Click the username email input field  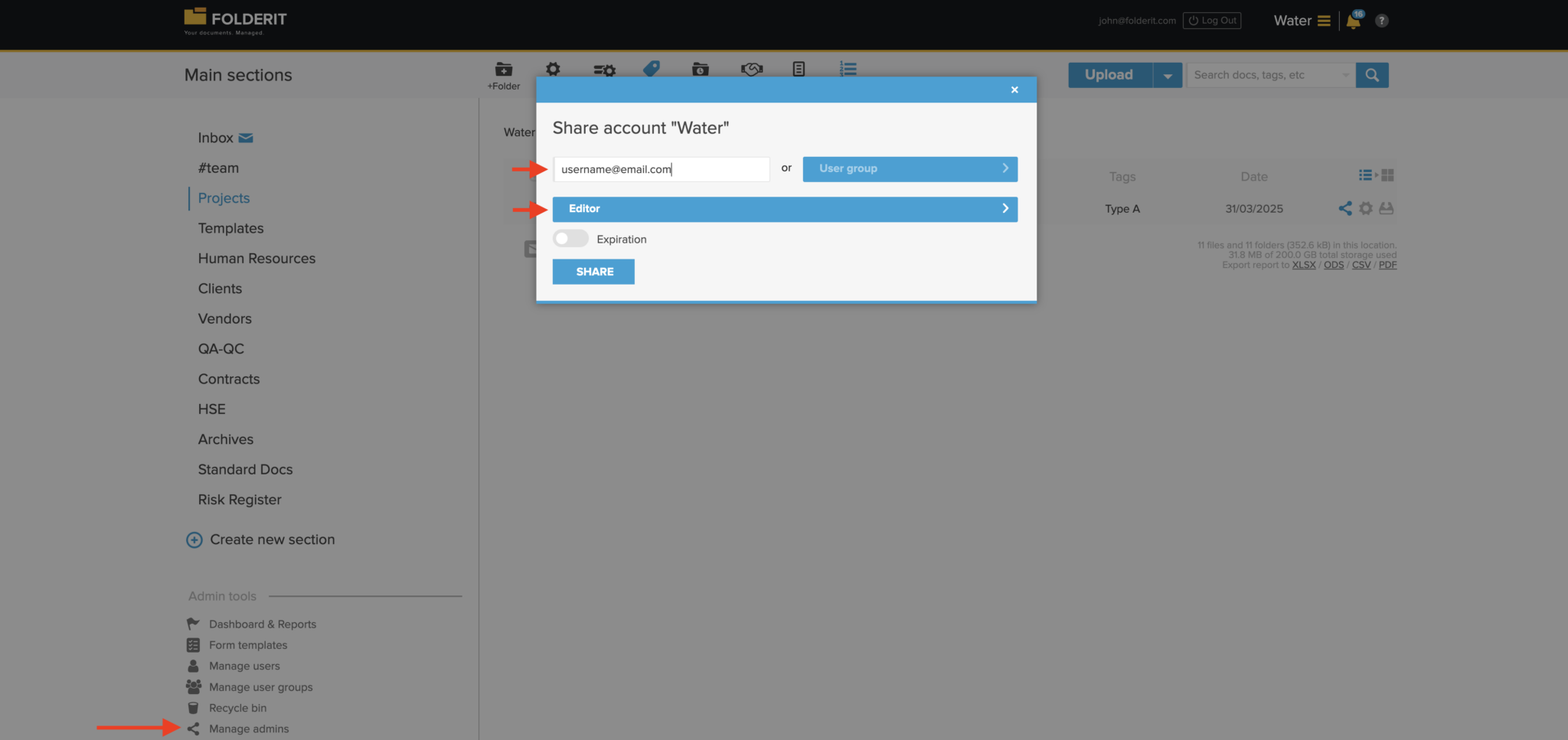point(661,169)
